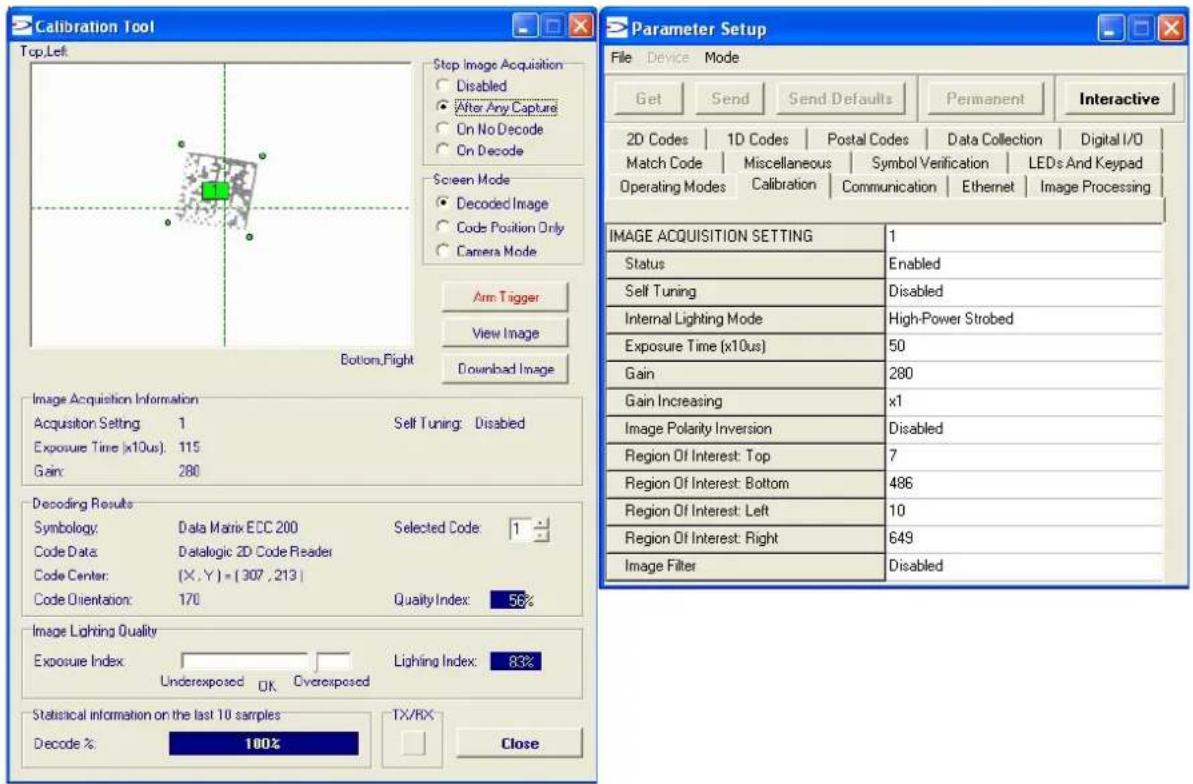Image resolution: width=1193 pixels, height=784 pixels.
Task: Increase Selected Code with up stepper arrow
Action: [x=541, y=523]
